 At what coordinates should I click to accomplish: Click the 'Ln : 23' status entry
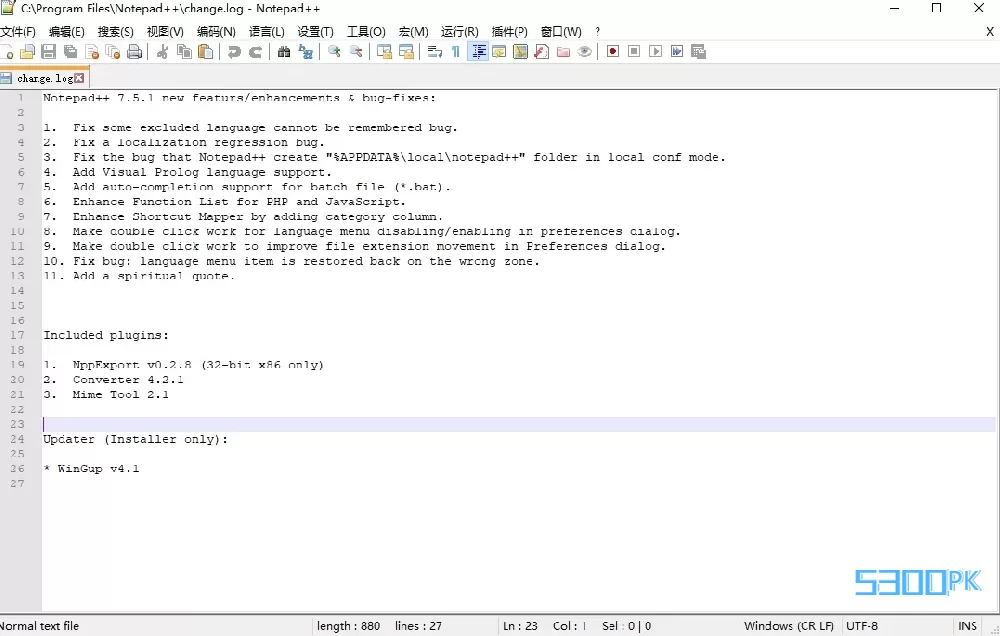(x=520, y=626)
